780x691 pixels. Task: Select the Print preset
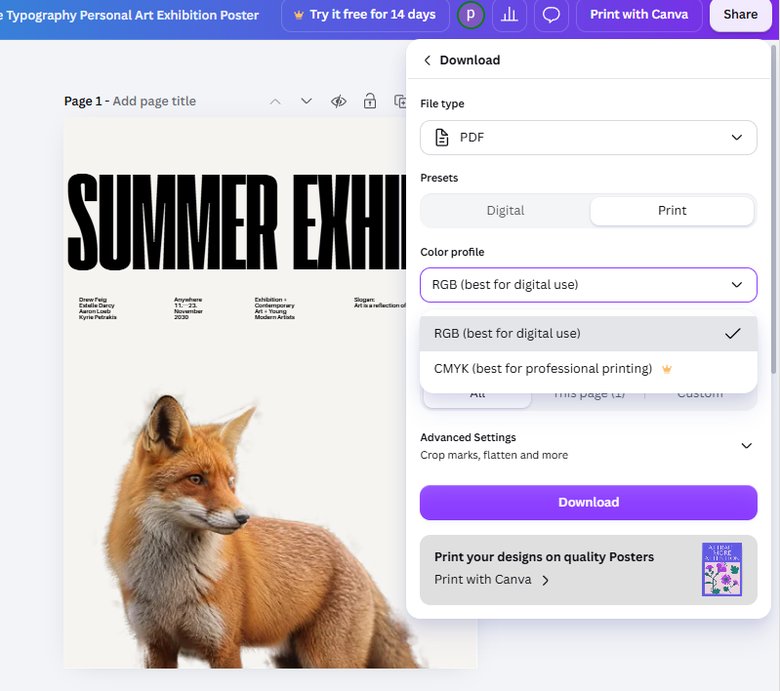click(x=672, y=210)
